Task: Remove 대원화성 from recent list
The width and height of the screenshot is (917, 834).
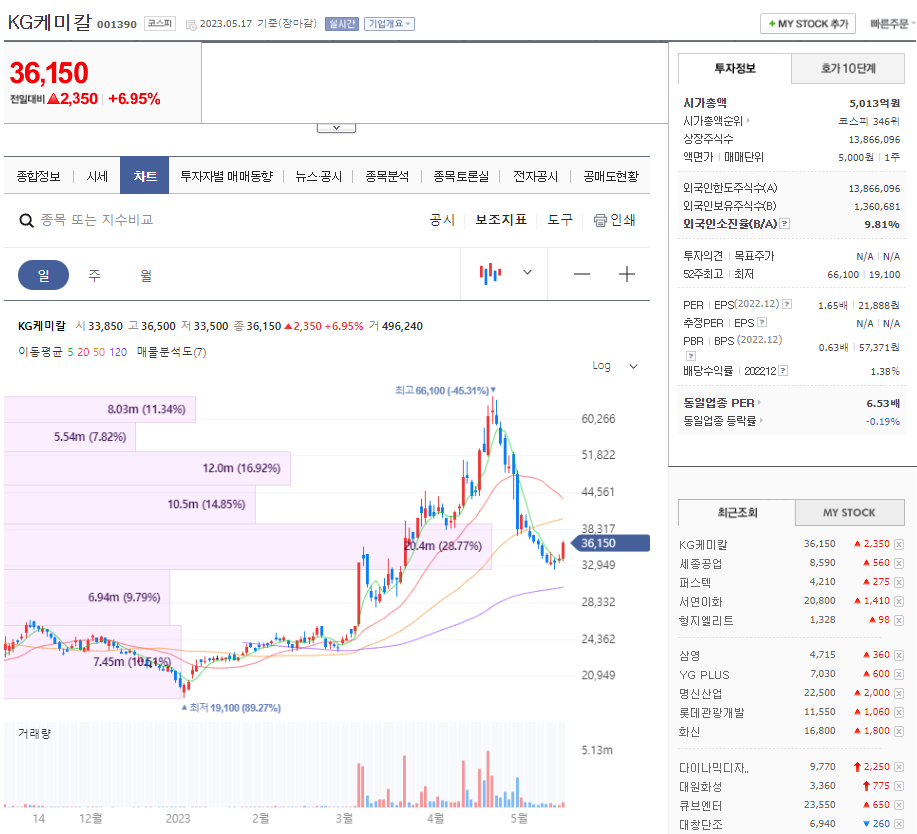Action: coord(899,786)
